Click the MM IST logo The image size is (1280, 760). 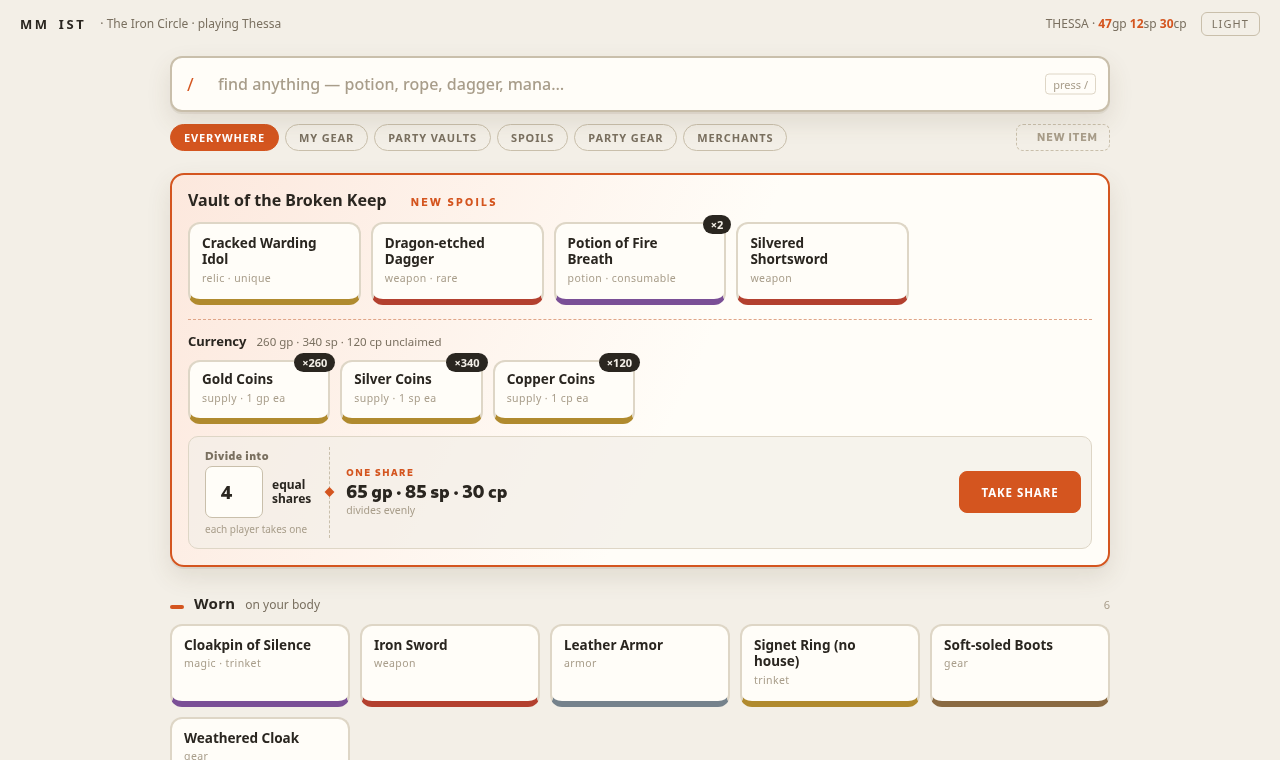(x=53, y=24)
